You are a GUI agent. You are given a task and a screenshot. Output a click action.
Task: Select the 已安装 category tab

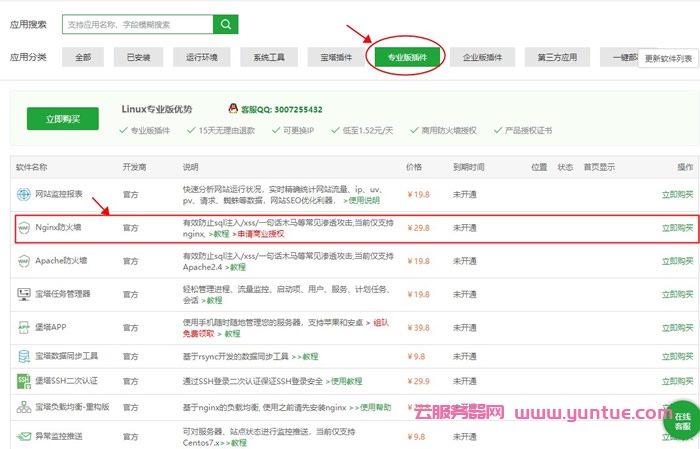(138, 58)
